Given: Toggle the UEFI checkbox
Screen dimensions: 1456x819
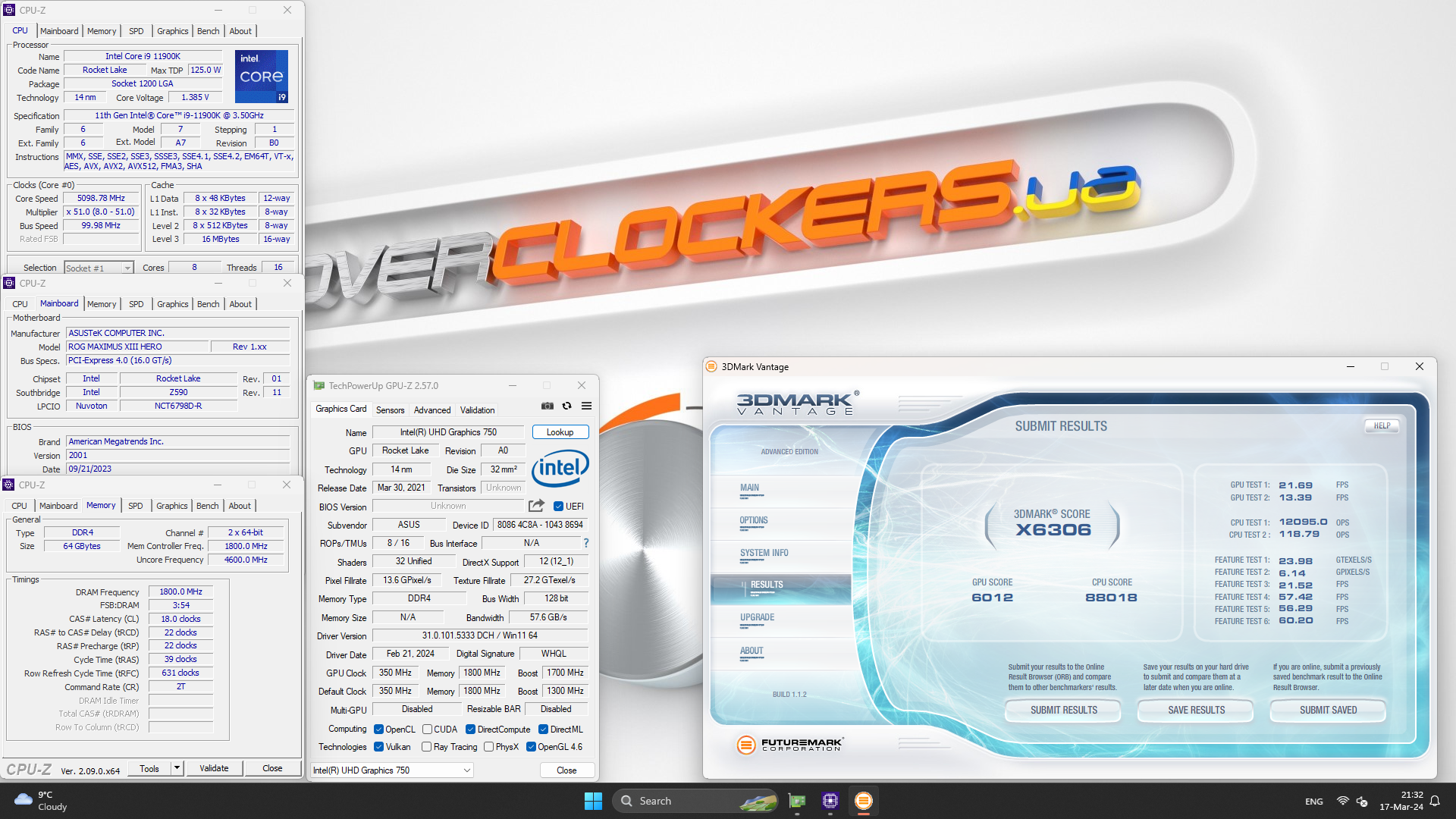Looking at the screenshot, I should tap(558, 507).
